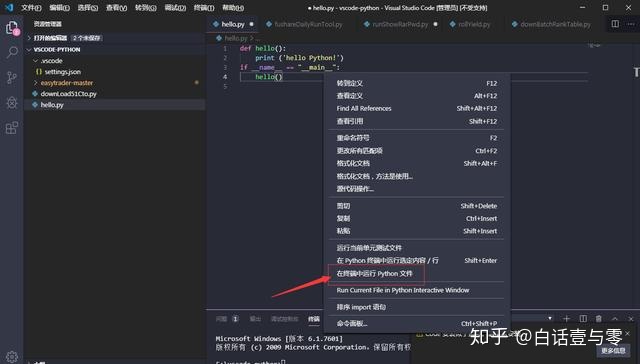Open the 文件(F) menu
This screenshot has height=364, width=640.
pyautogui.click(x=31, y=8)
